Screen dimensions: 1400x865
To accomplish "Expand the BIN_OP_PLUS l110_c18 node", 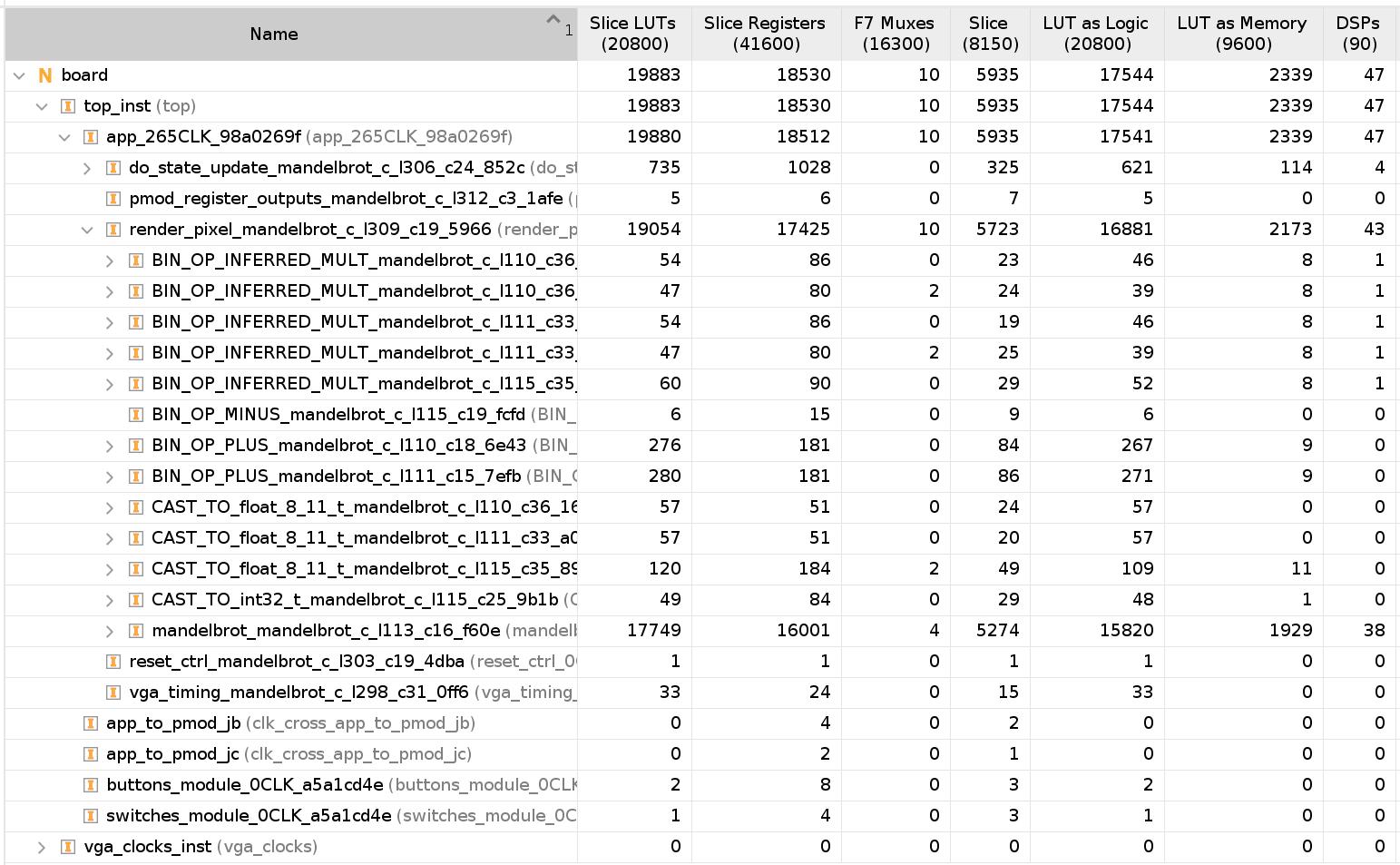I will click(110, 446).
